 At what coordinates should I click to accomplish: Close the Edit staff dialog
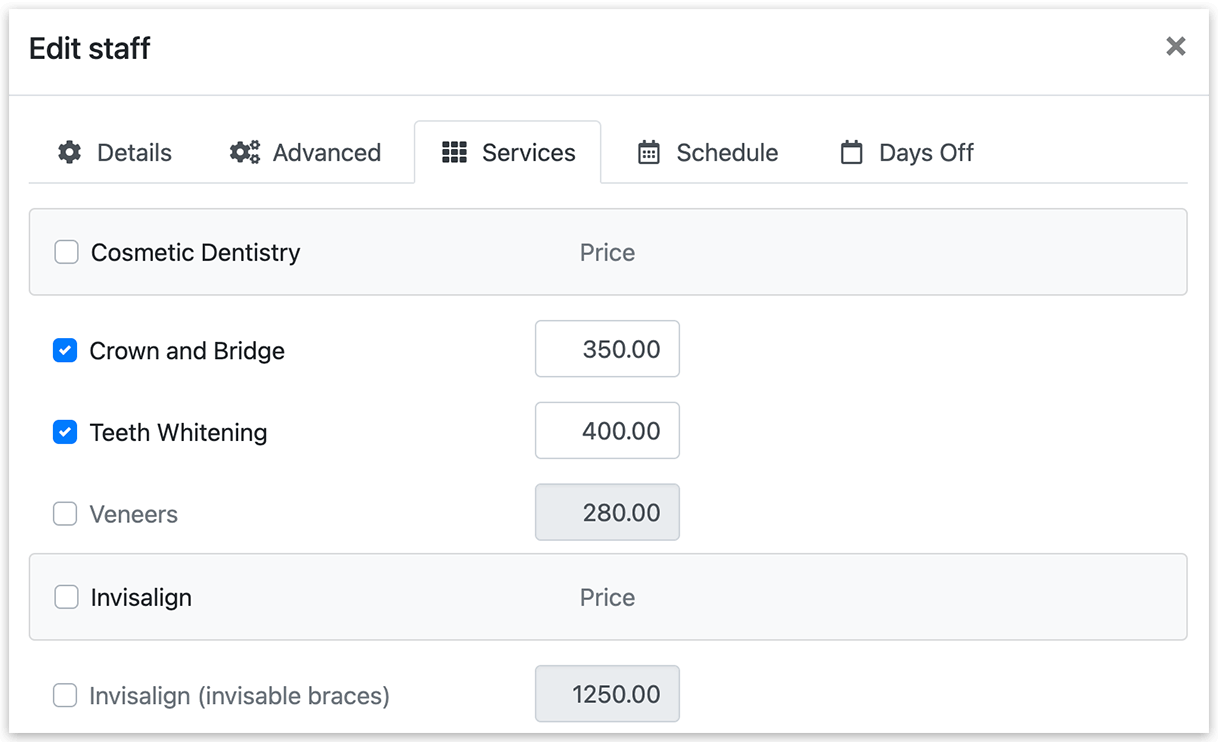pyautogui.click(x=1176, y=46)
